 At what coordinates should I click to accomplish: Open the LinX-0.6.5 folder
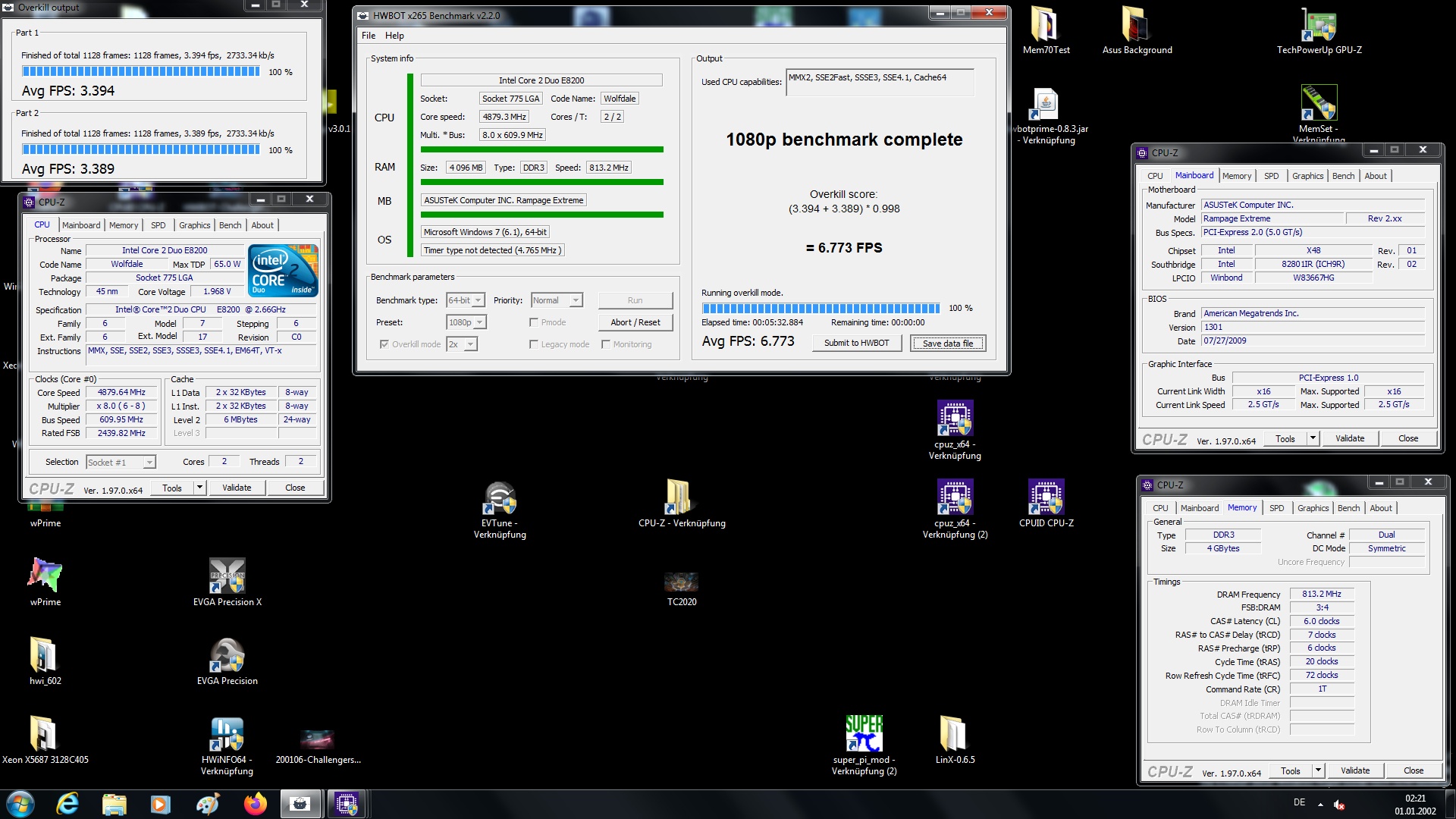[955, 734]
